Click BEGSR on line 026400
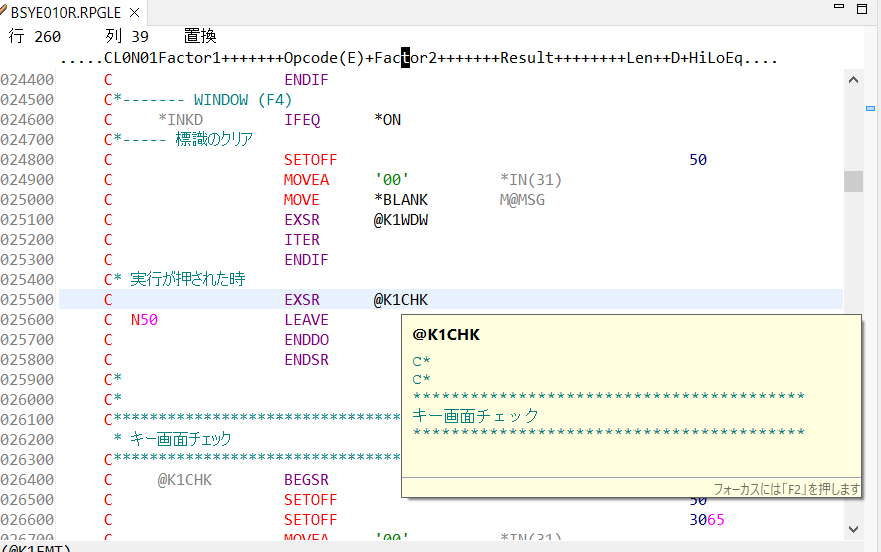 tap(306, 479)
